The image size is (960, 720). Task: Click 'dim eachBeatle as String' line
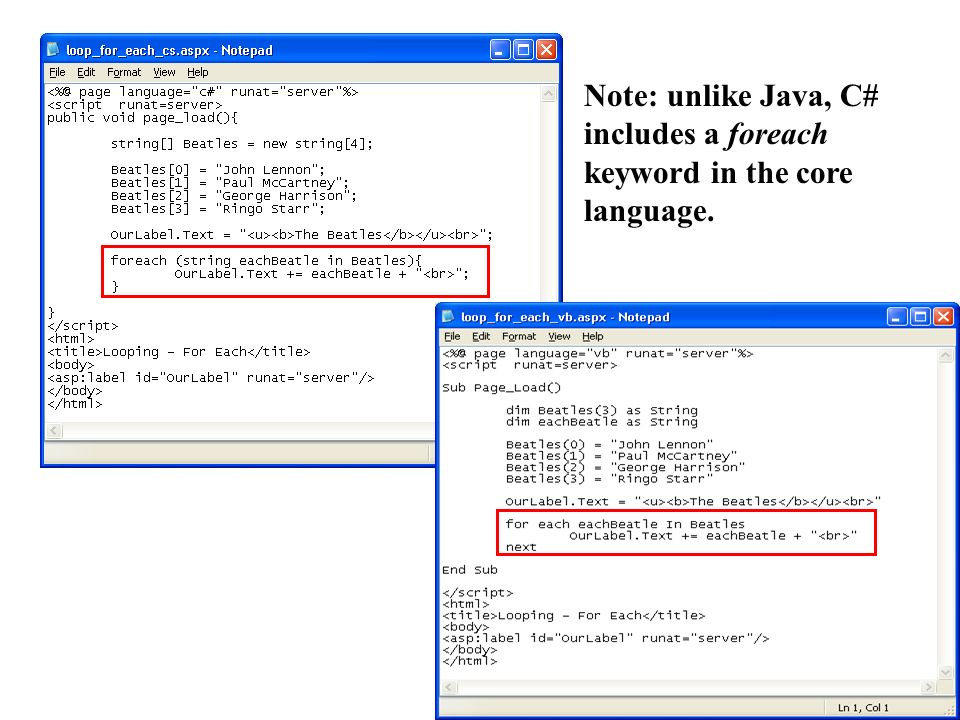click(601, 422)
